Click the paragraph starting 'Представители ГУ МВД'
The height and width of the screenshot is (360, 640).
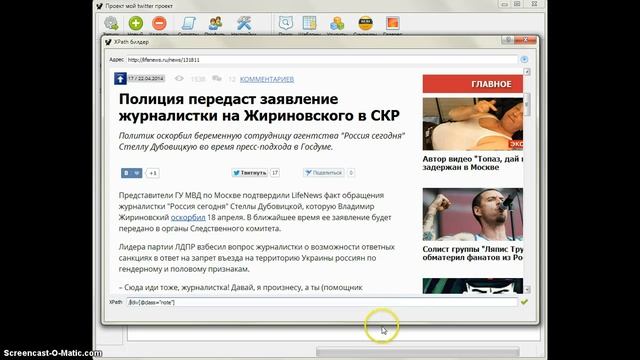click(255, 212)
